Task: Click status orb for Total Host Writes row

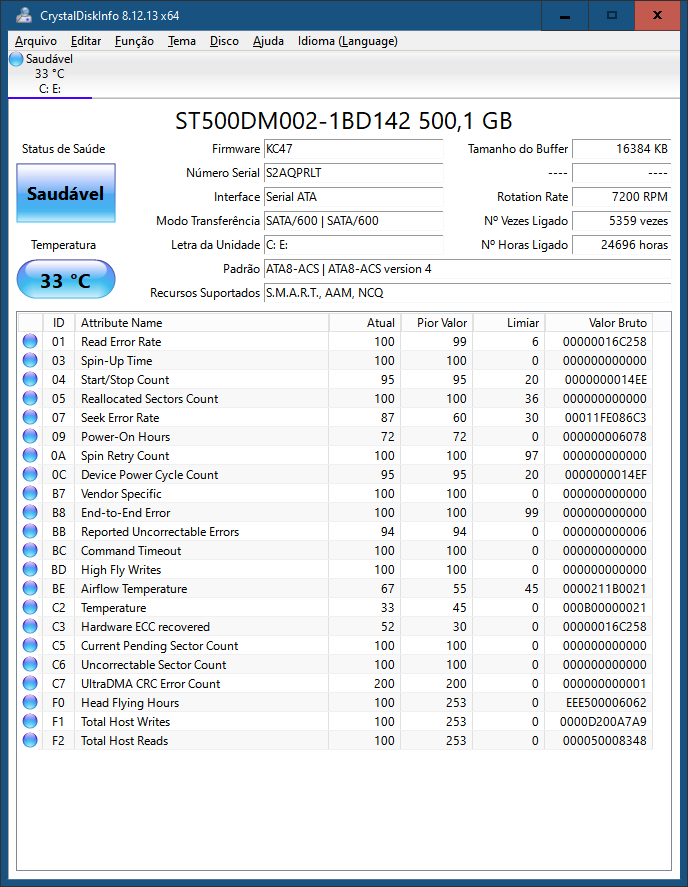Action: coord(30,721)
